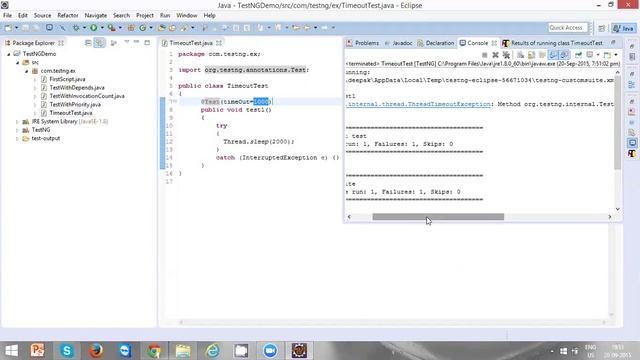Expand the test-output folder node

pos(18,139)
